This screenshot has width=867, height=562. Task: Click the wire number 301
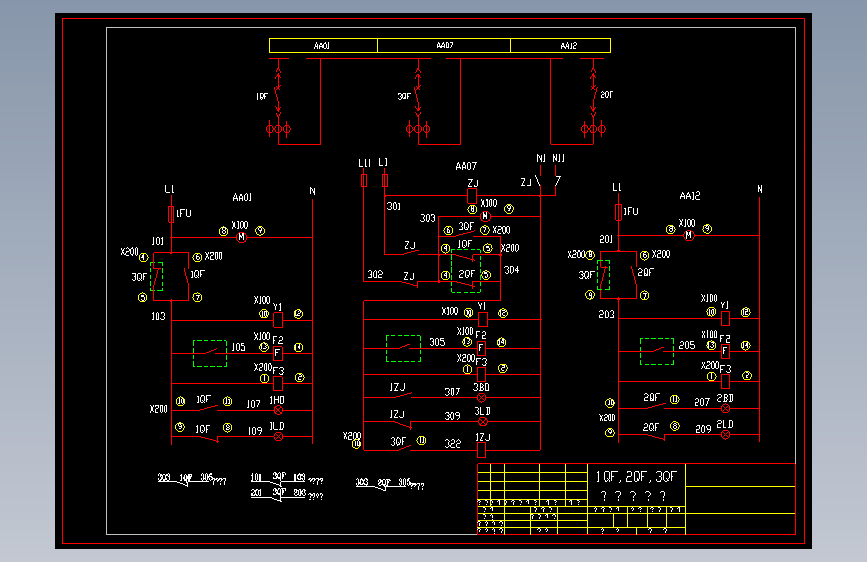click(x=394, y=206)
